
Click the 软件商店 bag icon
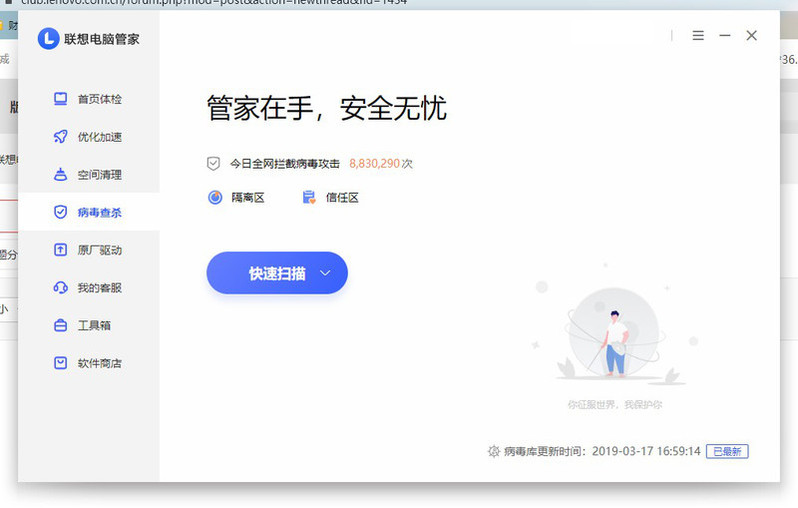tap(60, 363)
